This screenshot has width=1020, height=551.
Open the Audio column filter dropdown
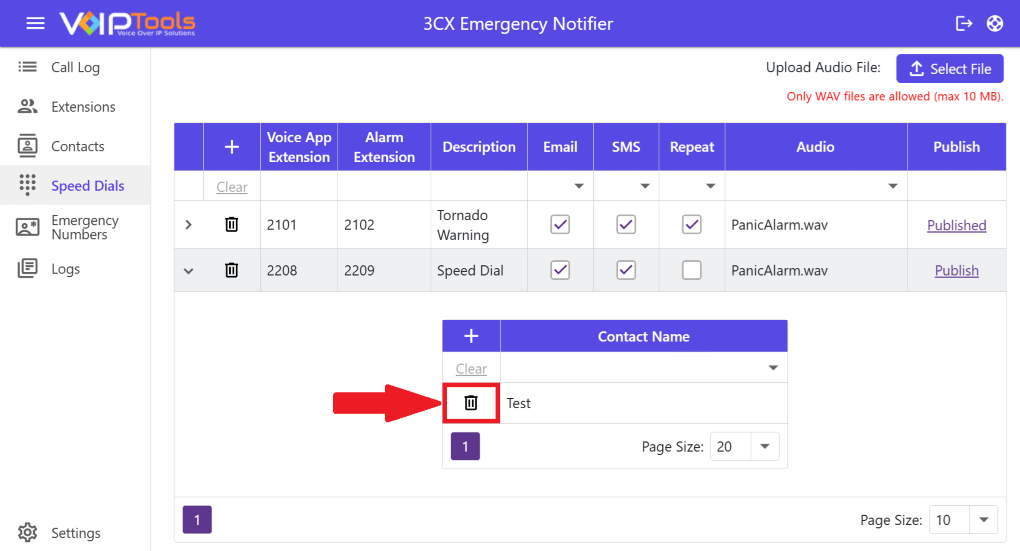click(x=892, y=187)
